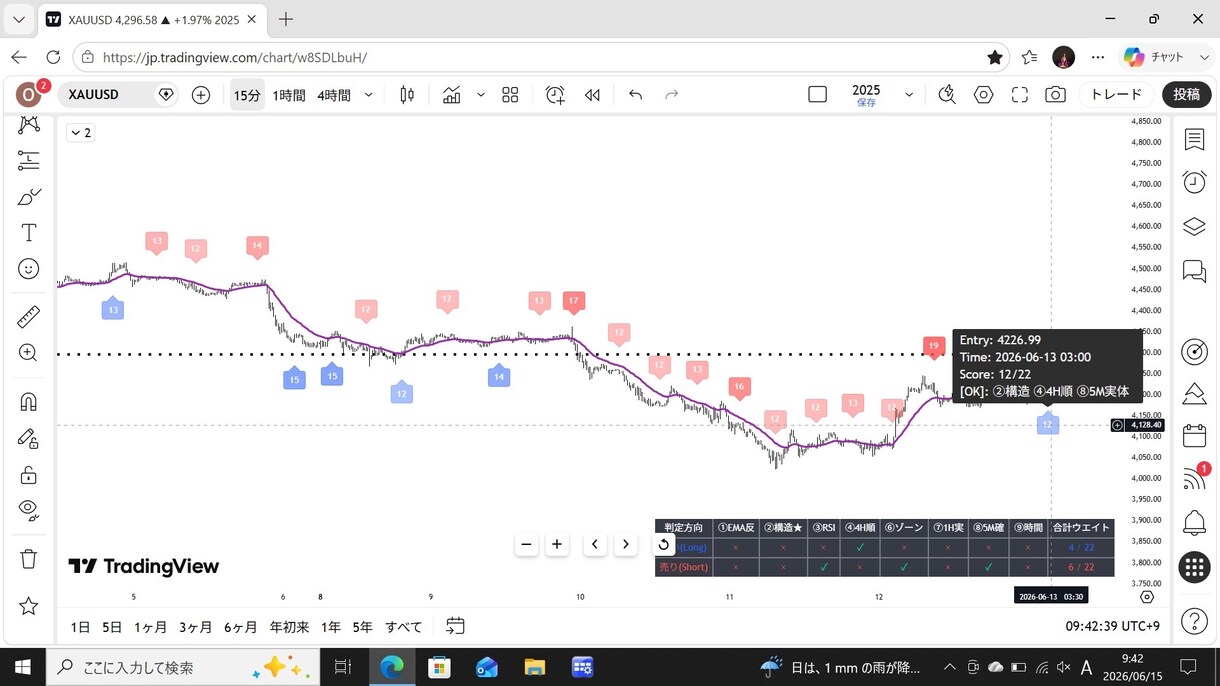
Task: Click the red signal marker labeled 17
Action: click(x=574, y=301)
